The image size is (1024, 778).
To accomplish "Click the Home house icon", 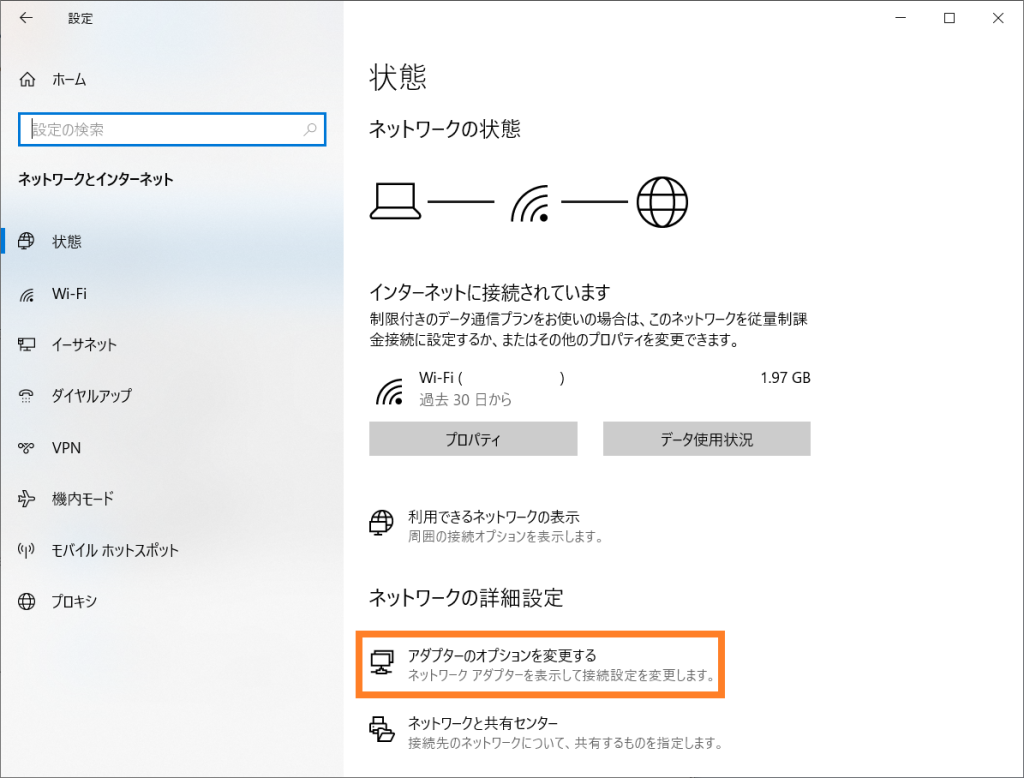I will (27, 80).
